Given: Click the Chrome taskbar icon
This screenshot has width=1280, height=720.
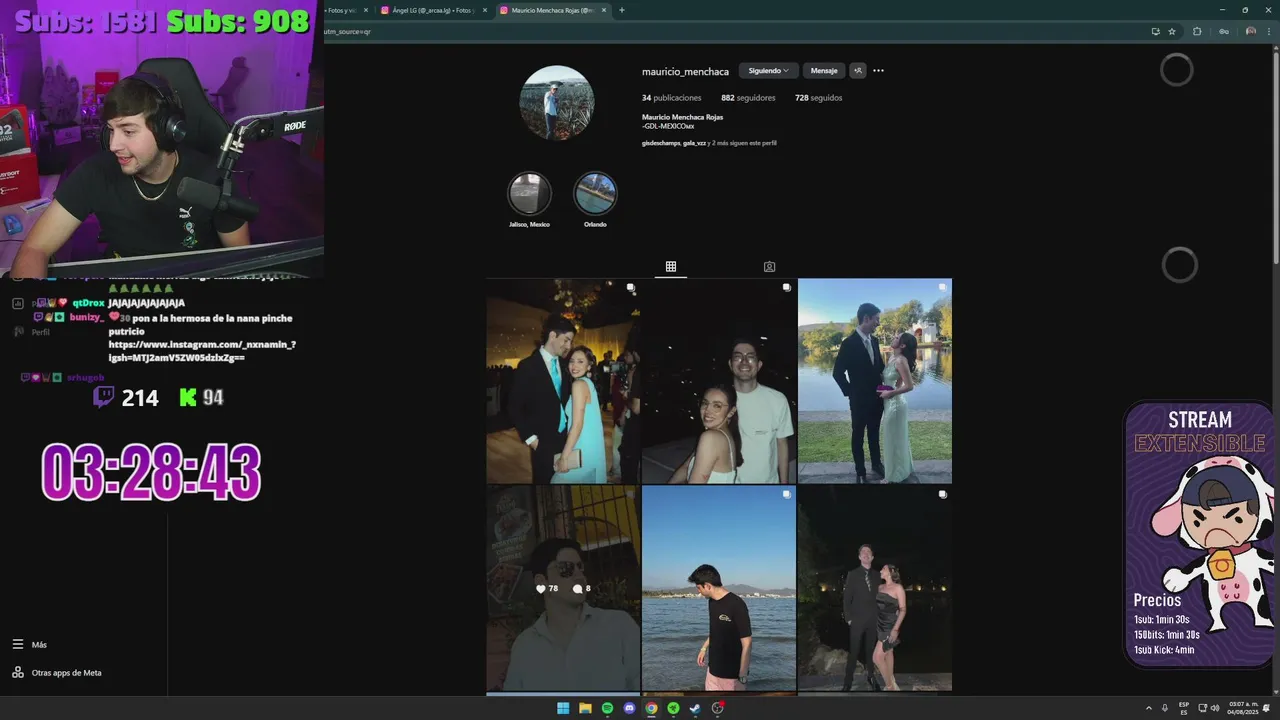Looking at the screenshot, I should (x=651, y=708).
